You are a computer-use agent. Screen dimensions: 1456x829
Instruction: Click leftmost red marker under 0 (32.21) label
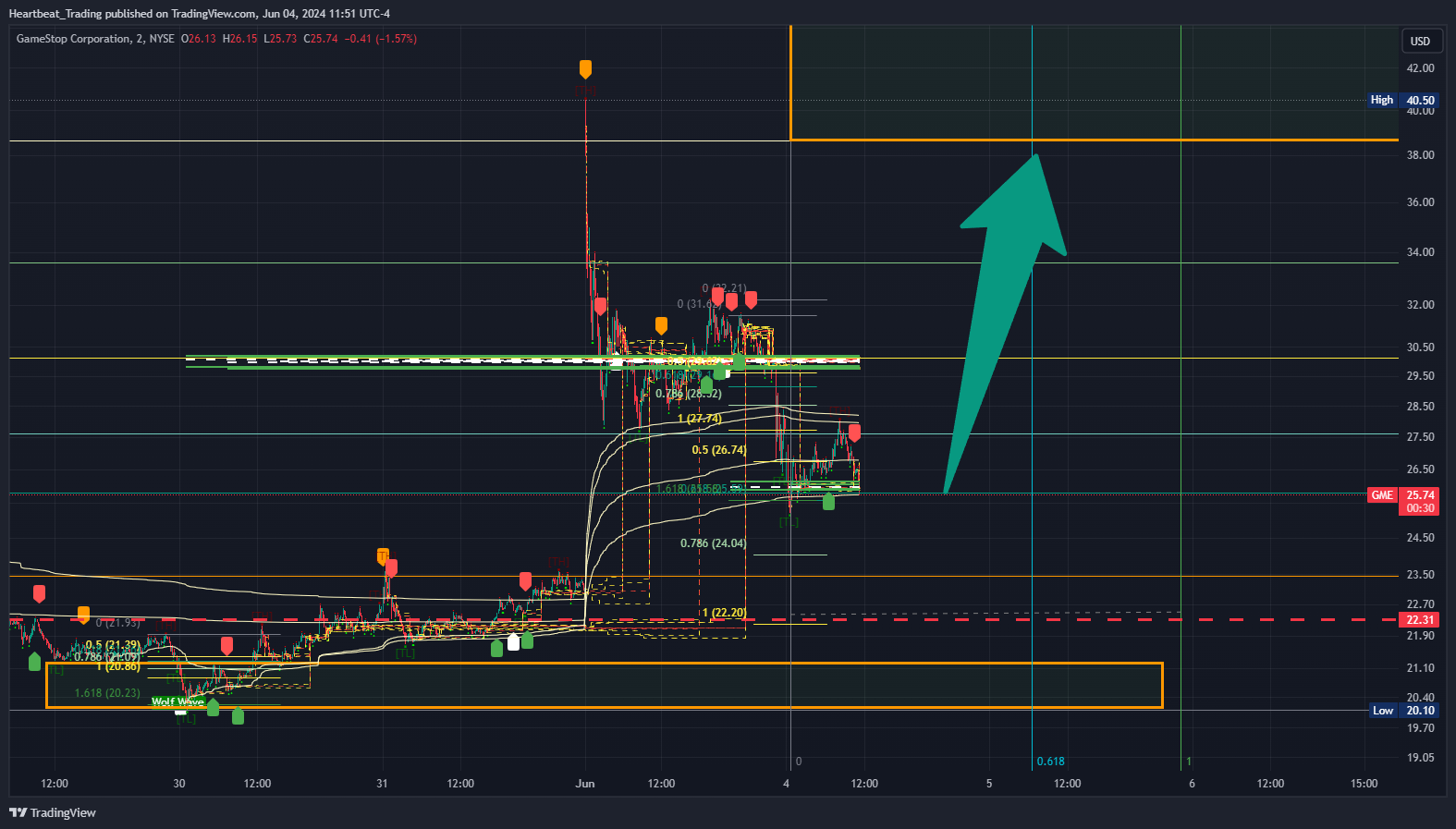pos(717,297)
